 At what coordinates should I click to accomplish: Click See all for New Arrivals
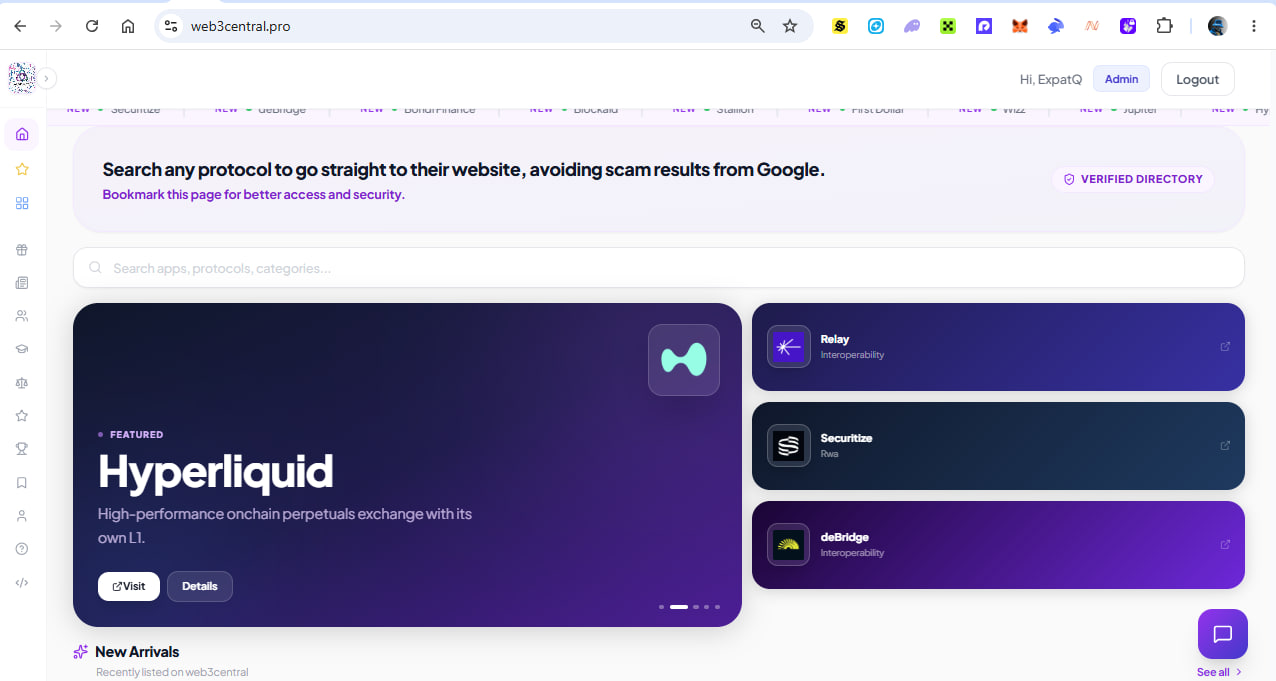coord(1219,672)
